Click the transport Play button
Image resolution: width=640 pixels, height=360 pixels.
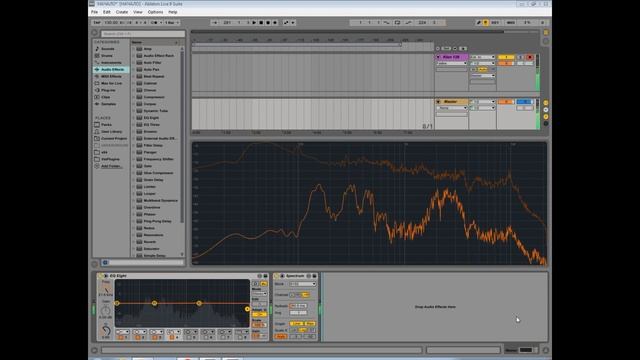pyautogui.click(x=254, y=23)
